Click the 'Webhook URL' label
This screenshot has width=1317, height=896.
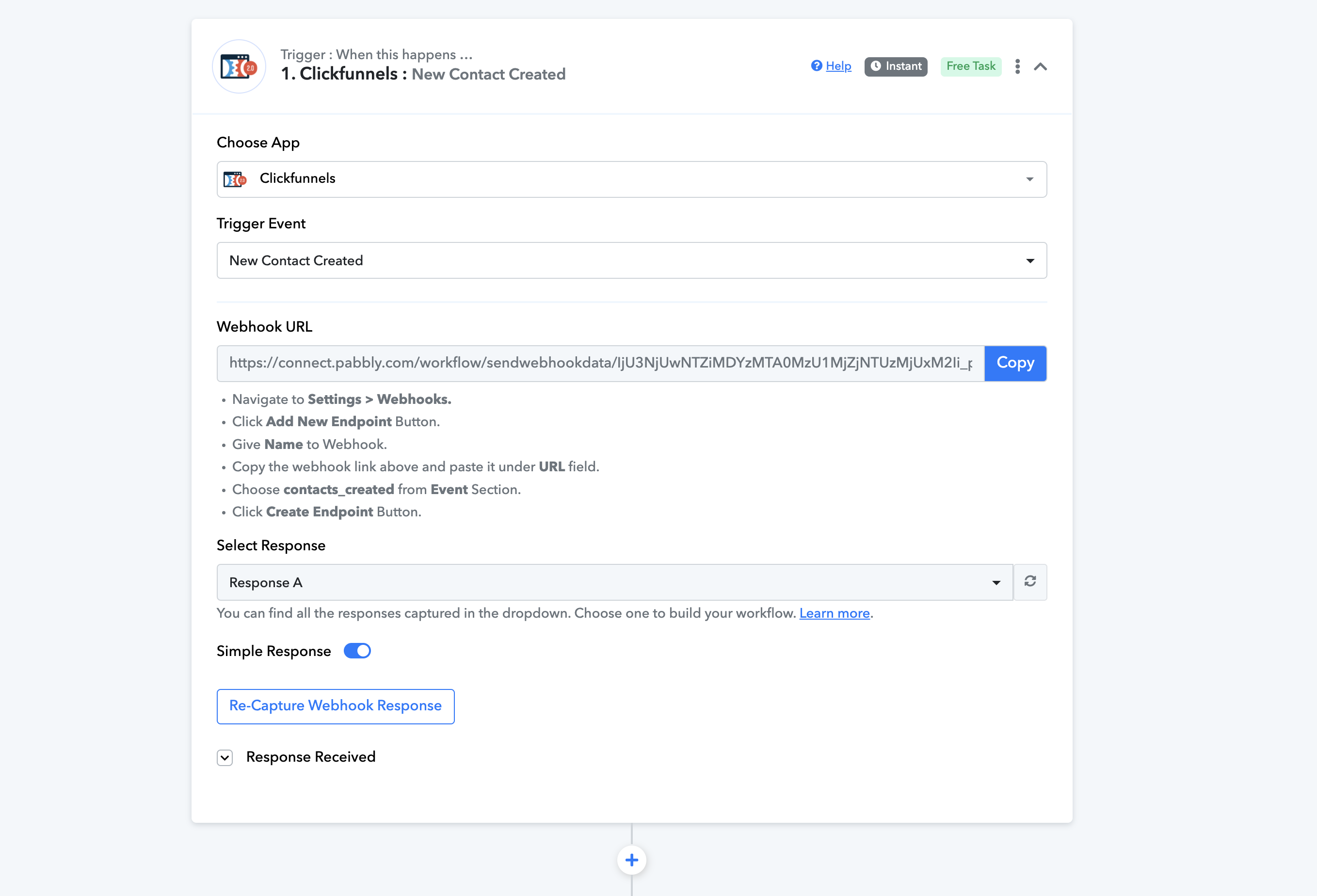pos(264,327)
